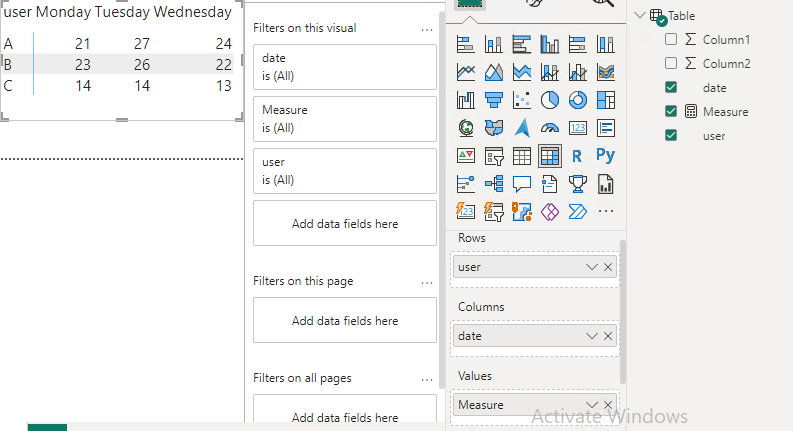
Task: Add a Gauge visual
Action: click(x=550, y=128)
